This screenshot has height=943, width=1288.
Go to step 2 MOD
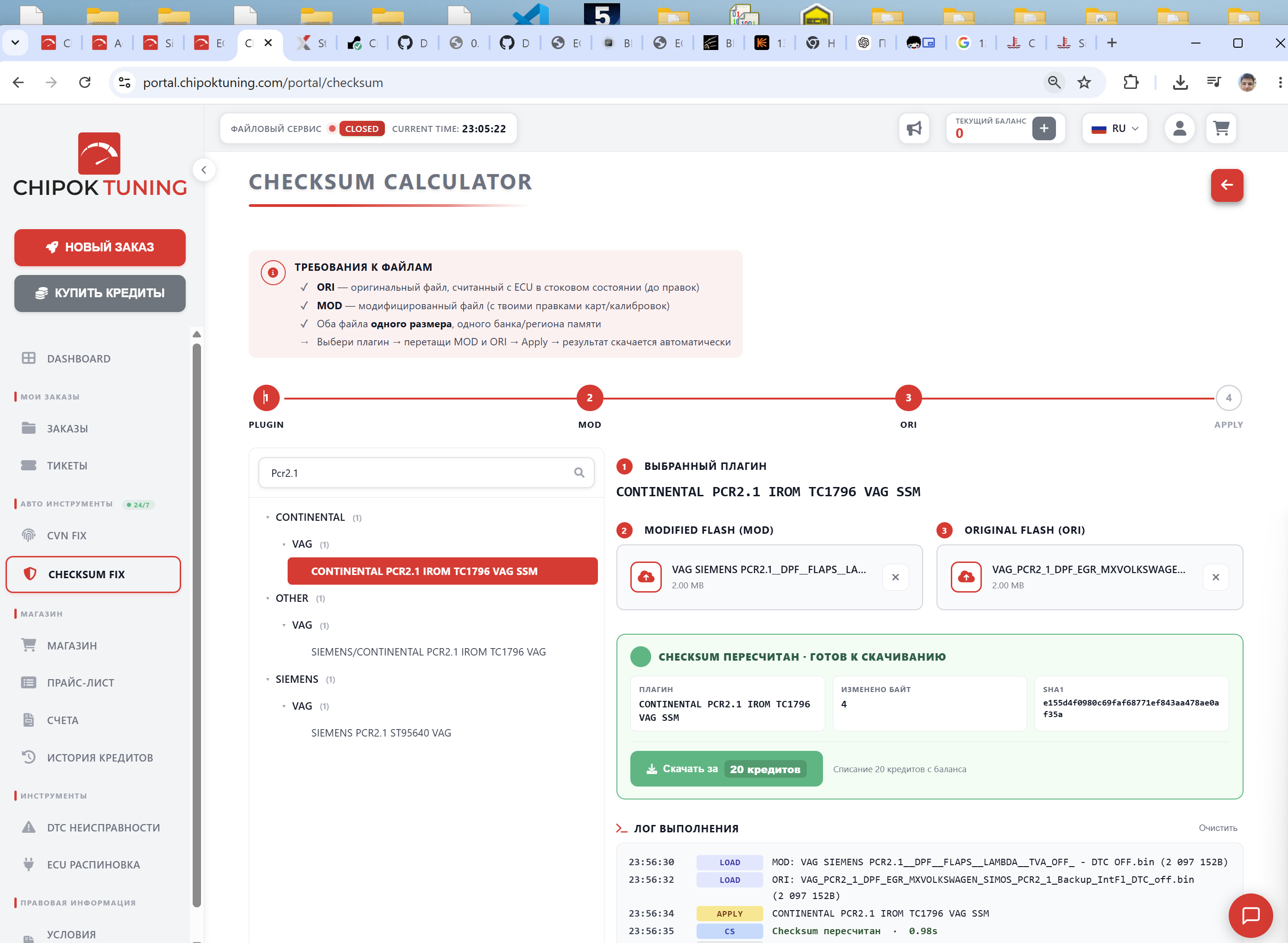point(590,398)
